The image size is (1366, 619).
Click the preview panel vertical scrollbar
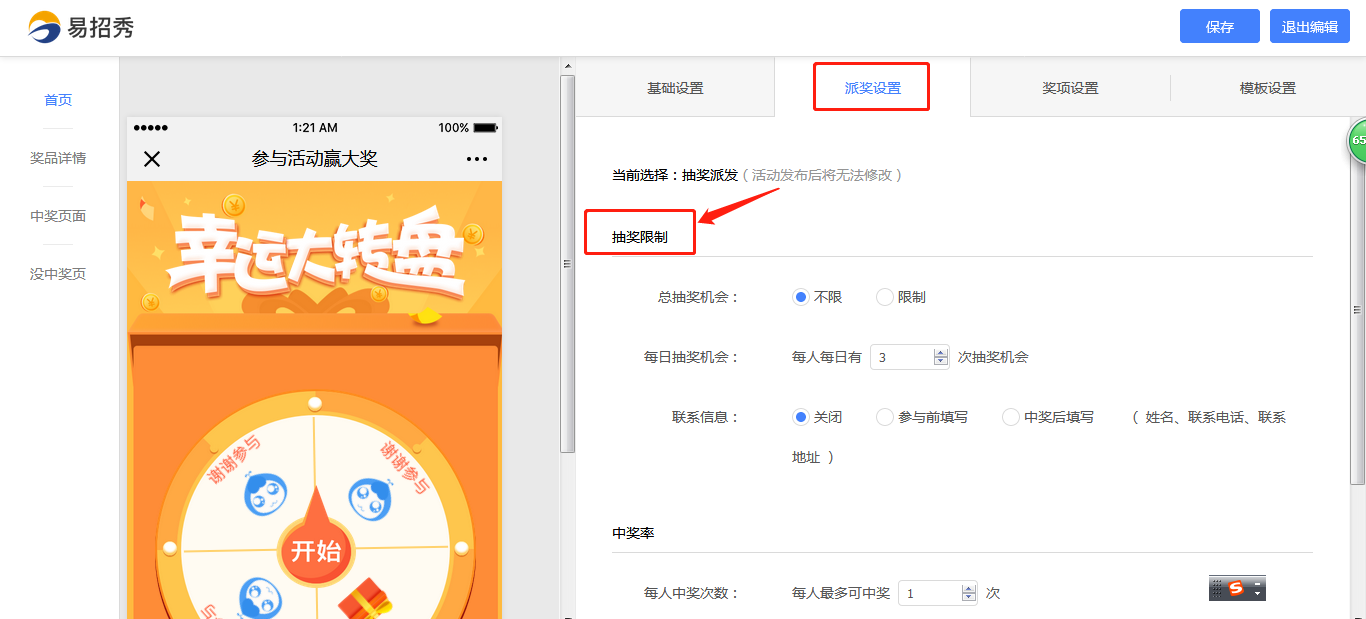[x=568, y=264]
